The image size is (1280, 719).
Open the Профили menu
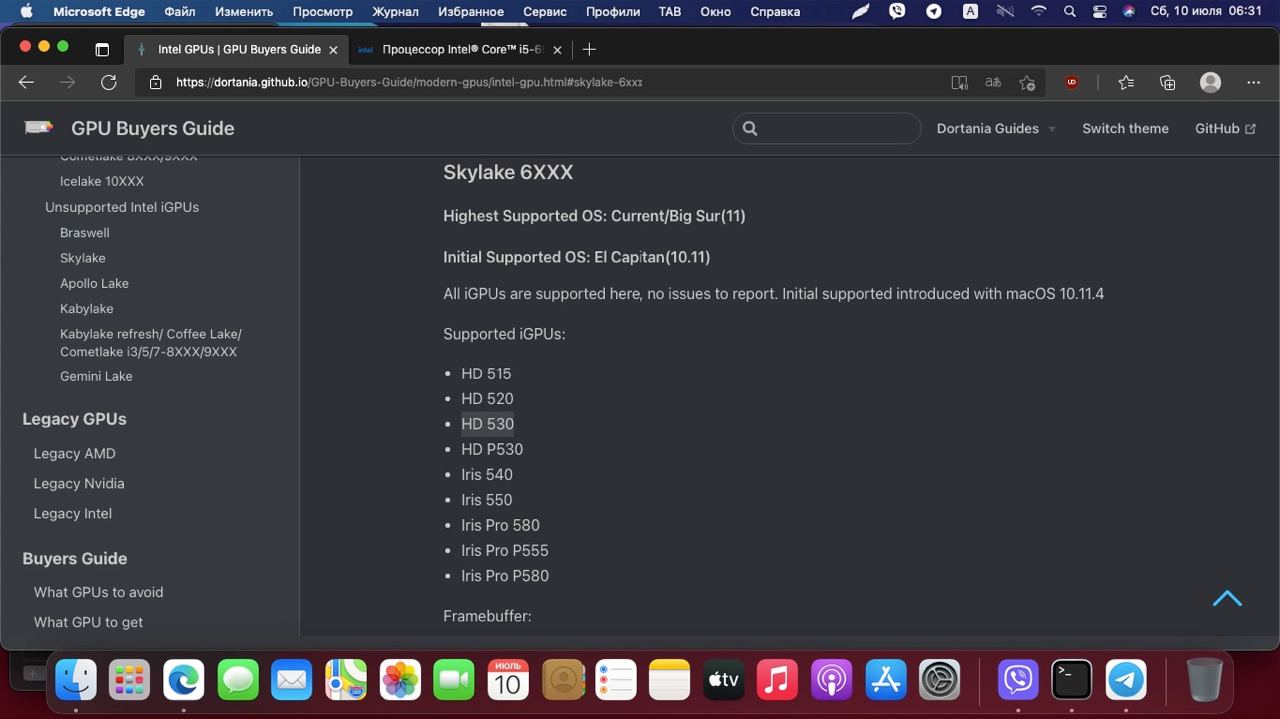612,12
